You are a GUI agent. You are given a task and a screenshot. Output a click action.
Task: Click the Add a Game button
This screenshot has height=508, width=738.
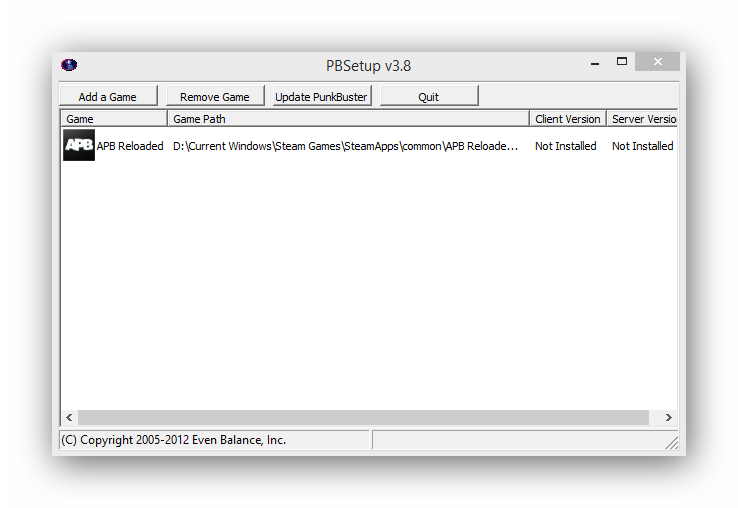tap(108, 97)
